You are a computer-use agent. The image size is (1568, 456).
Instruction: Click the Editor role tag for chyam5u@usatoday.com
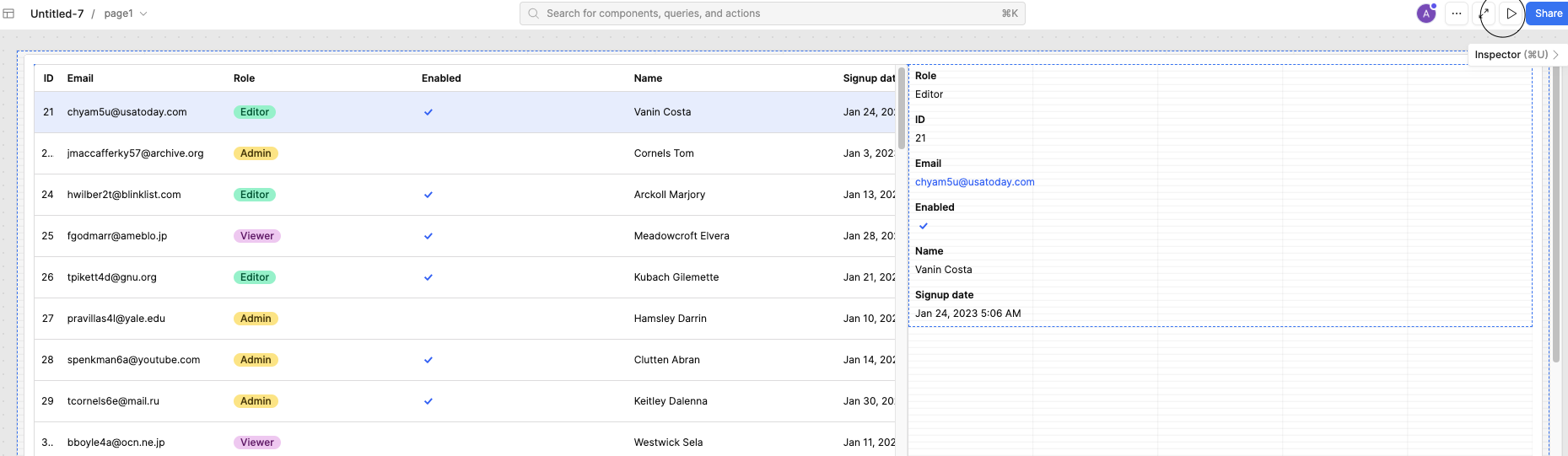tap(255, 112)
